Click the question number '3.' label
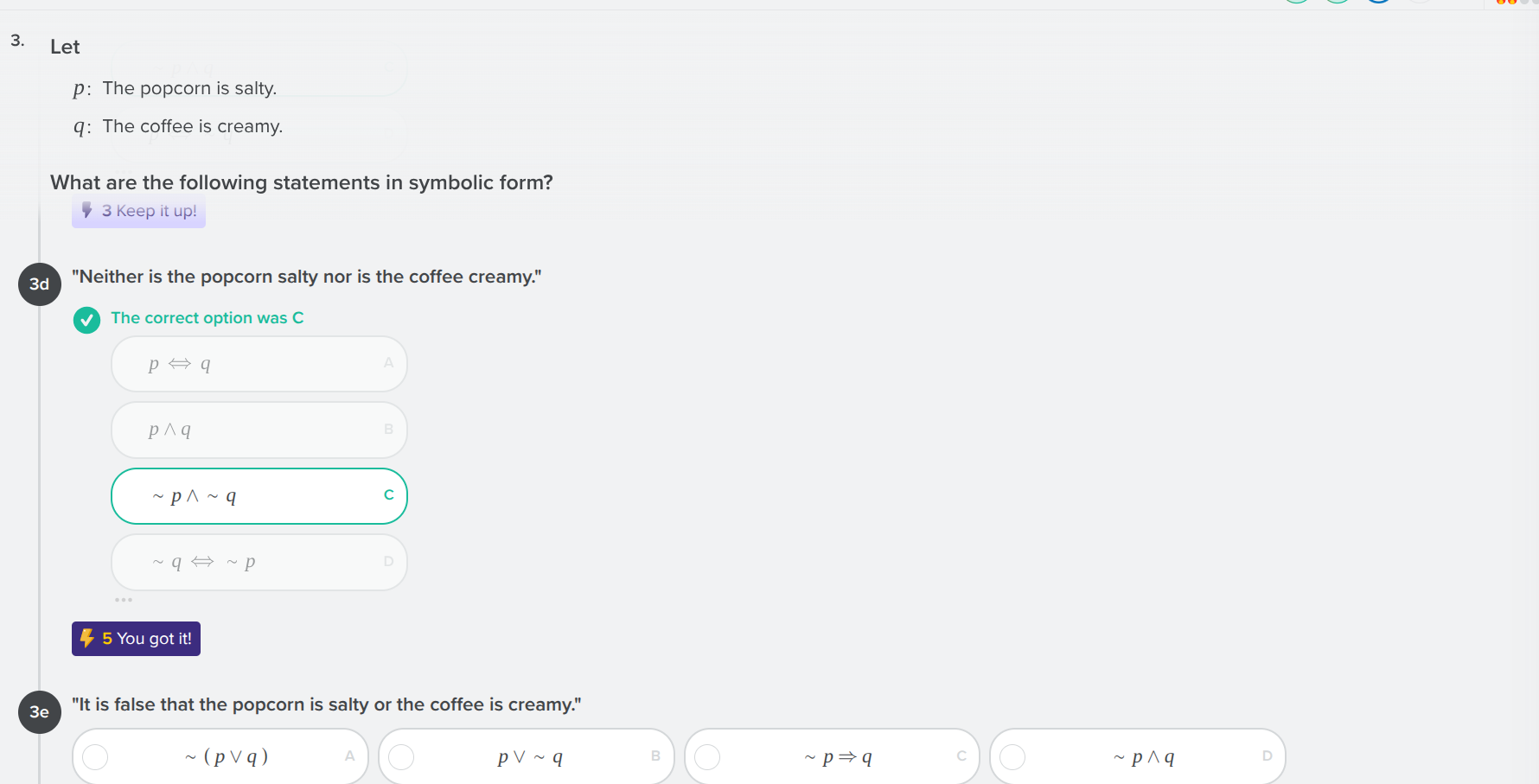Image resolution: width=1539 pixels, height=784 pixels. coord(17,40)
